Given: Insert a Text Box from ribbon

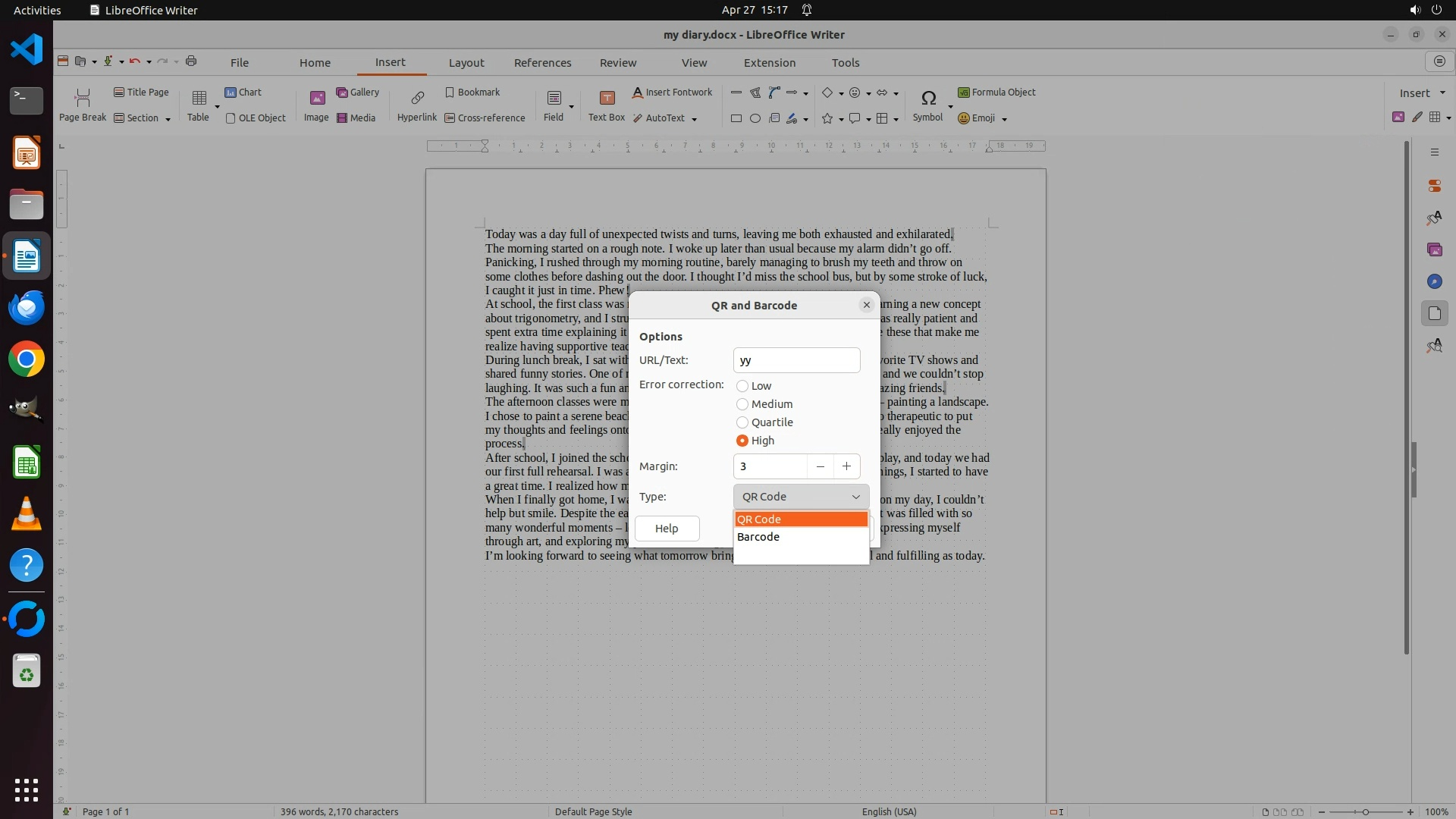Looking at the screenshot, I should coord(607,98).
